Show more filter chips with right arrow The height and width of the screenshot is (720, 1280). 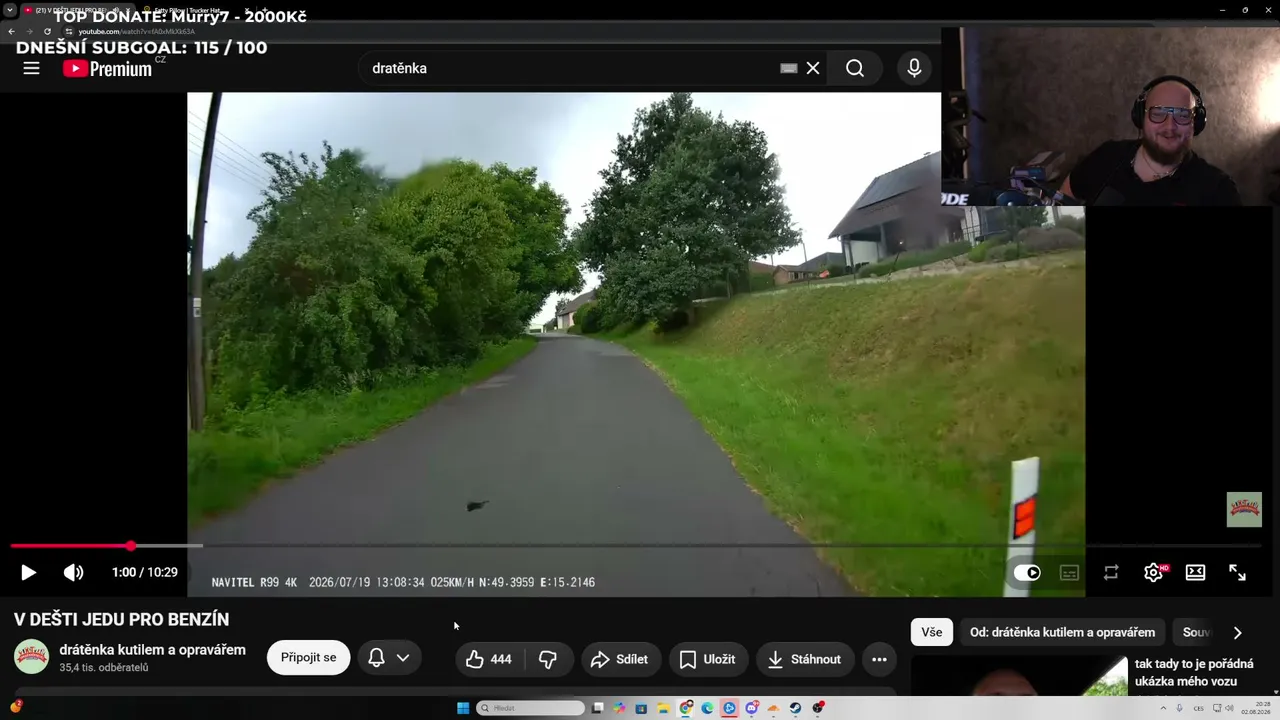1237,632
